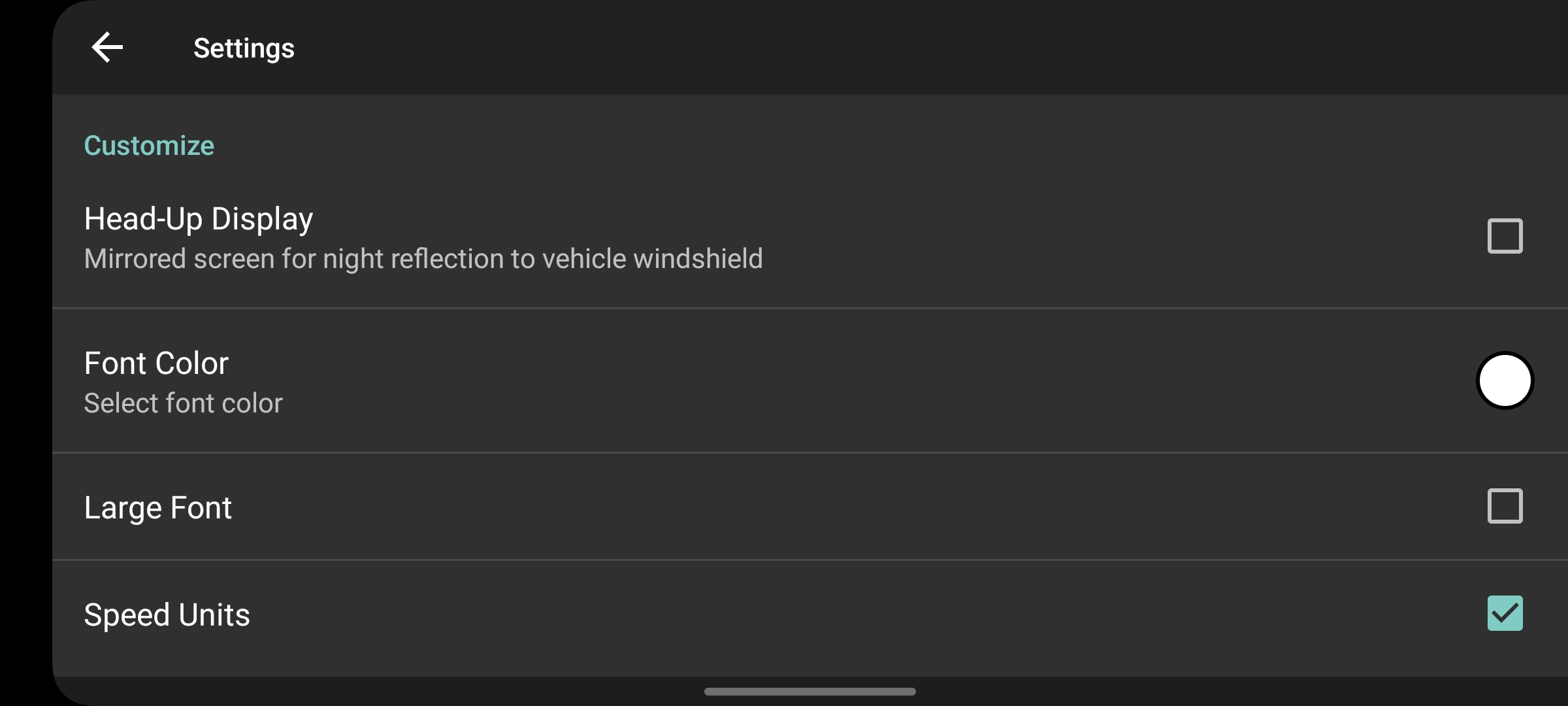Select the Customize section heading
This screenshot has height=706, width=1568.
pyautogui.click(x=149, y=146)
